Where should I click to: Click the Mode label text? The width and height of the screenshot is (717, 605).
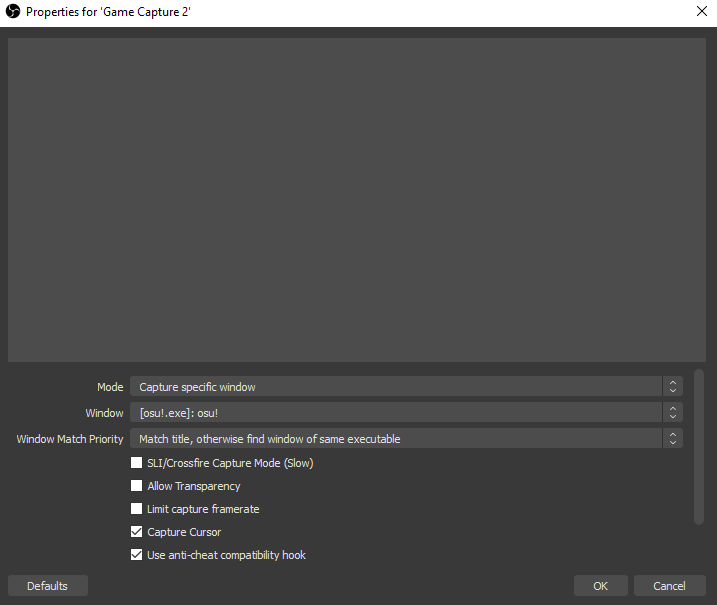(x=110, y=387)
